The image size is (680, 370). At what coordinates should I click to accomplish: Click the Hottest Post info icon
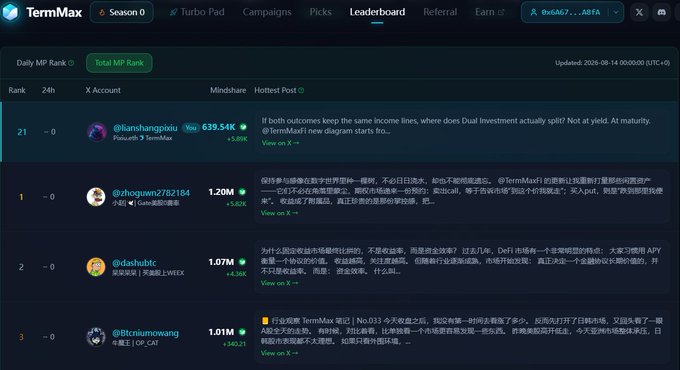301,90
